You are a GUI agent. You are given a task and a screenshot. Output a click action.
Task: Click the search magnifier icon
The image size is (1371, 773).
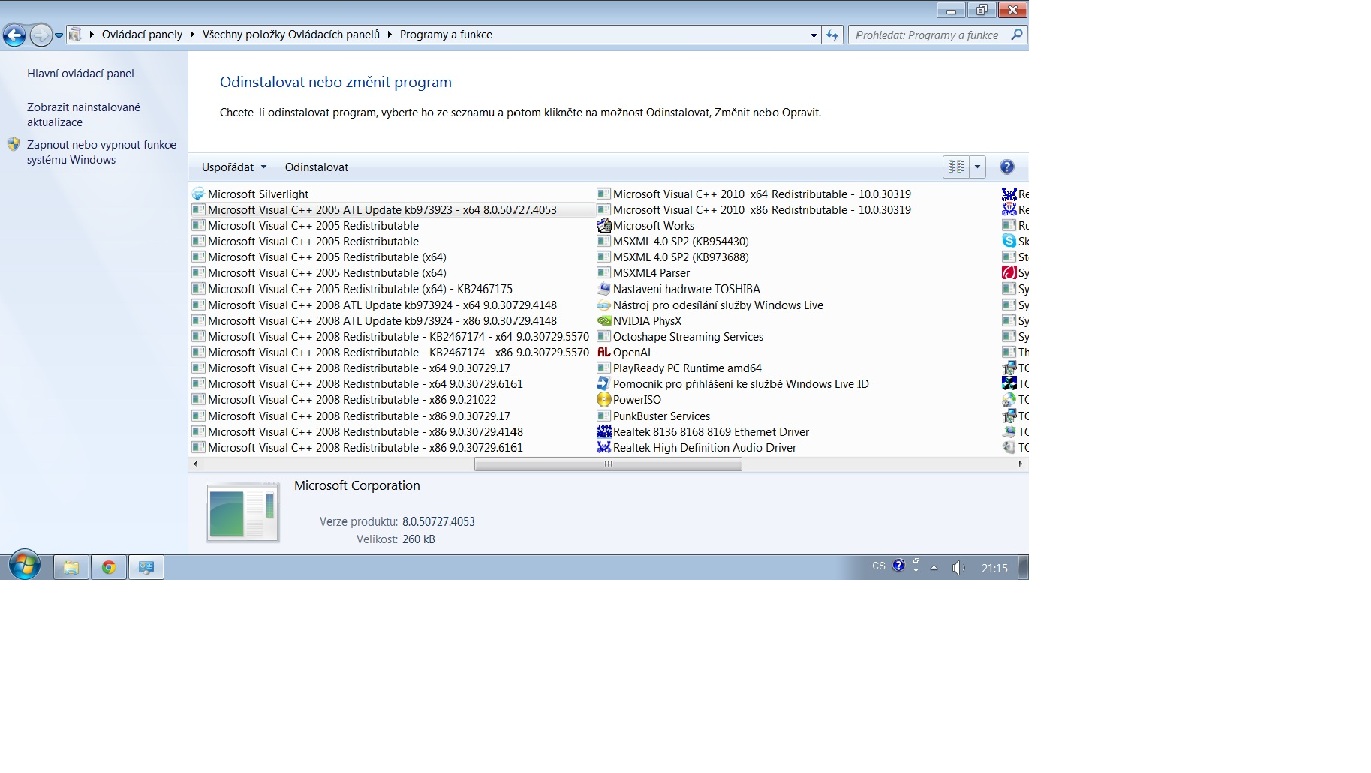(x=1017, y=35)
